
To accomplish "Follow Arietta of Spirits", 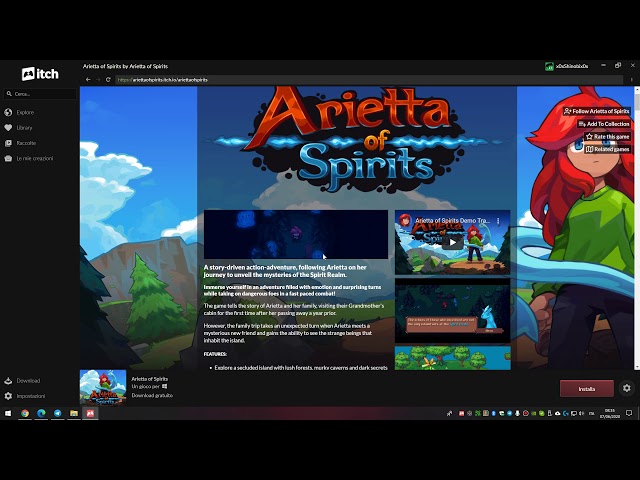I will 597,111.
